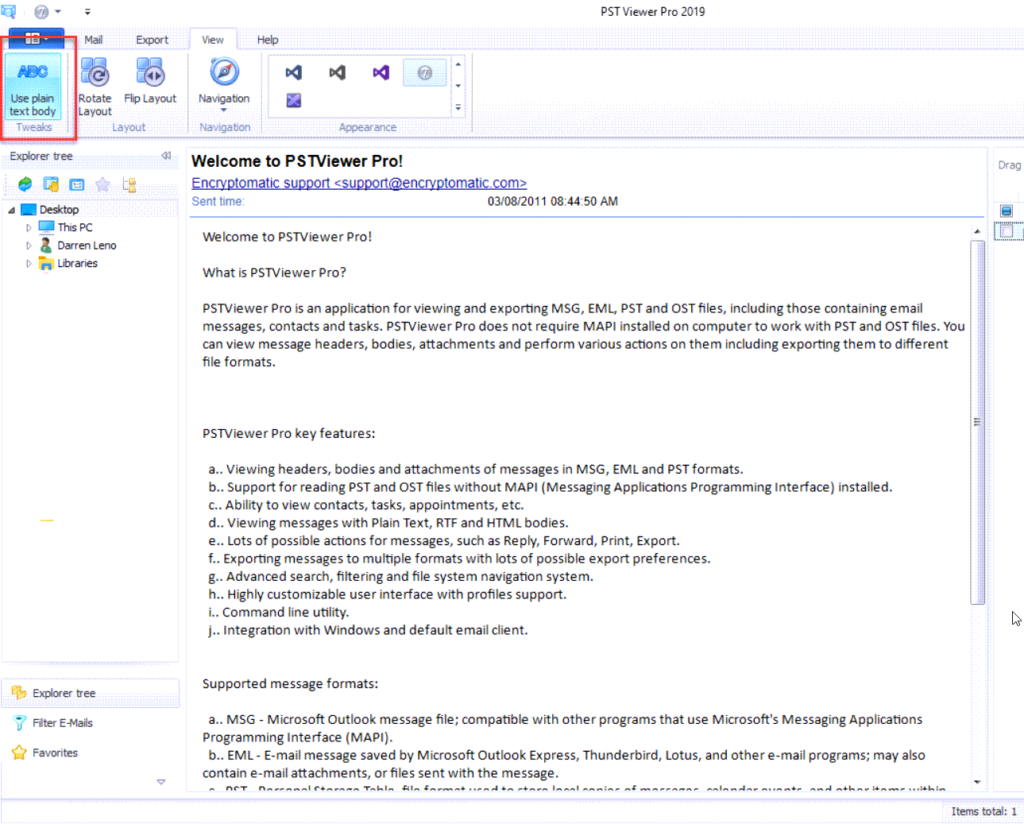This screenshot has height=824, width=1024.
Task: Click the star favorites icon in Explorer toolbar
Action: point(103,184)
